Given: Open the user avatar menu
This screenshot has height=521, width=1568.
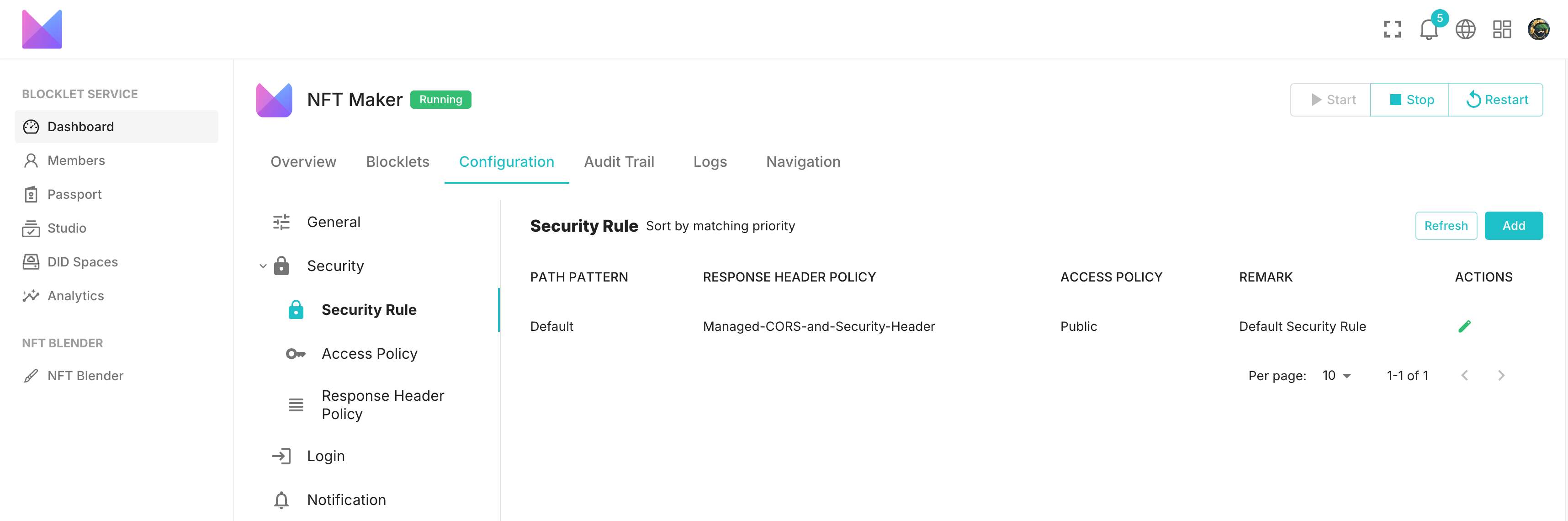Looking at the screenshot, I should [1538, 29].
